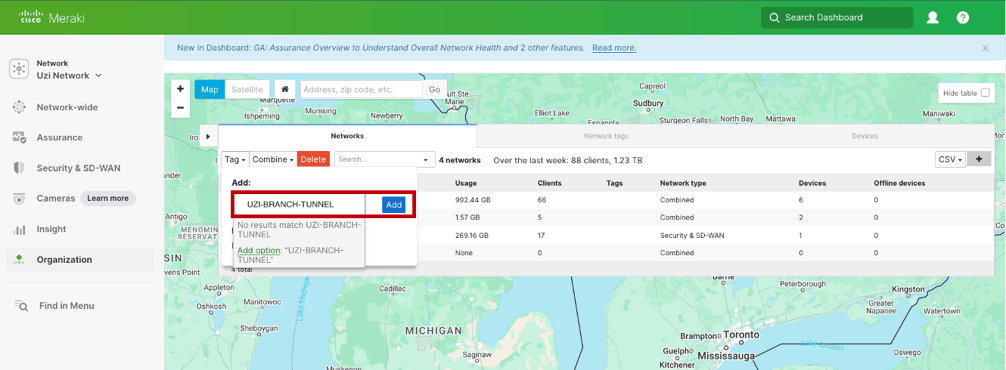1006x370 pixels.
Task: Click the Security & SD-WAN network type cell
Action: (692, 235)
